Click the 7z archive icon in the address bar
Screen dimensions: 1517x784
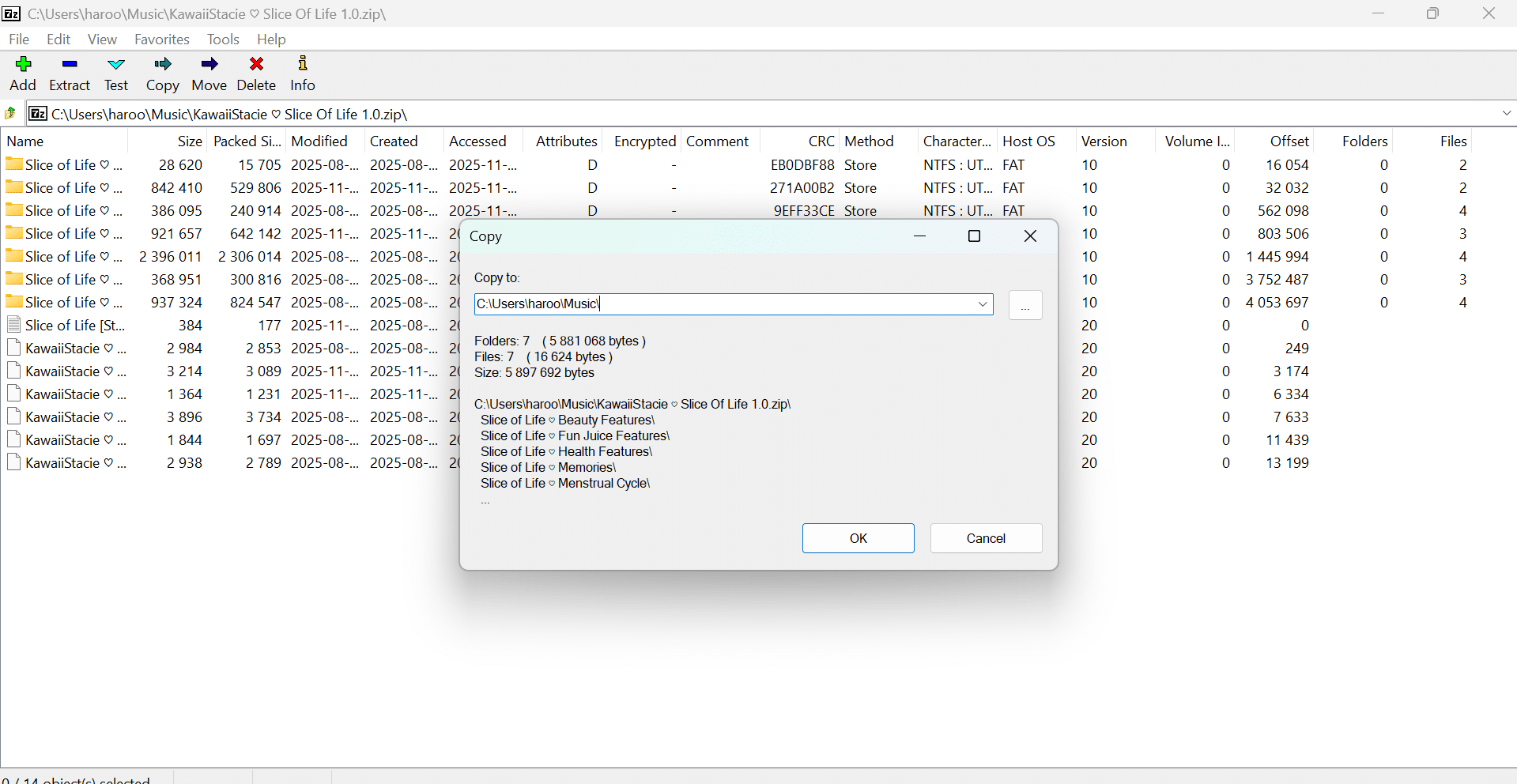point(37,114)
